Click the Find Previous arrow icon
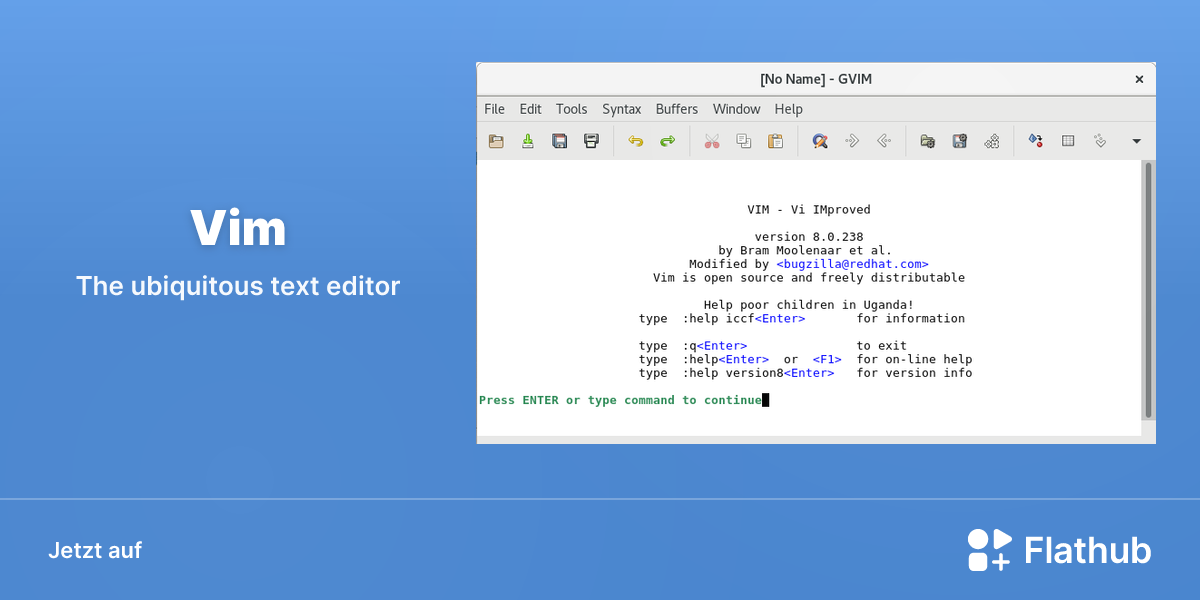Screen dimensions: 1200x600 click(x=884, y=141)
